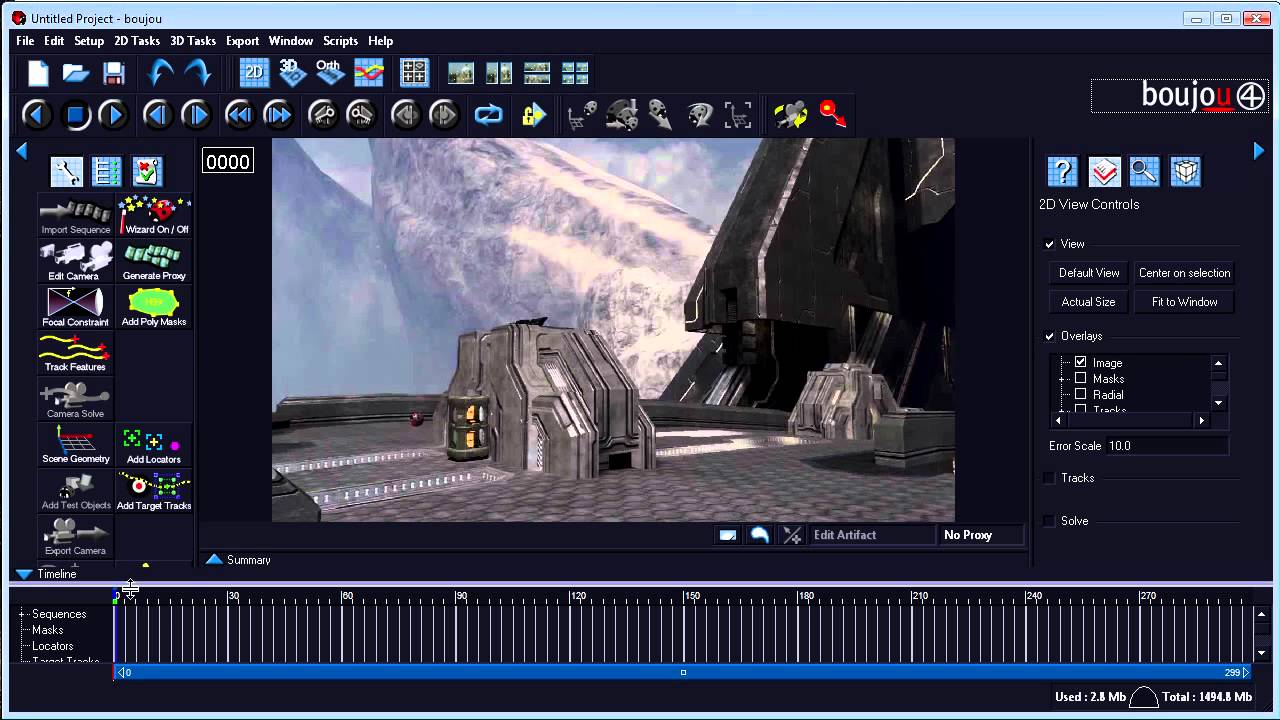Image resolution: width=1280 pixels, height=720 pixels.
Task: Click the help question mark panel icon
Action: (x=1062, y=172)
